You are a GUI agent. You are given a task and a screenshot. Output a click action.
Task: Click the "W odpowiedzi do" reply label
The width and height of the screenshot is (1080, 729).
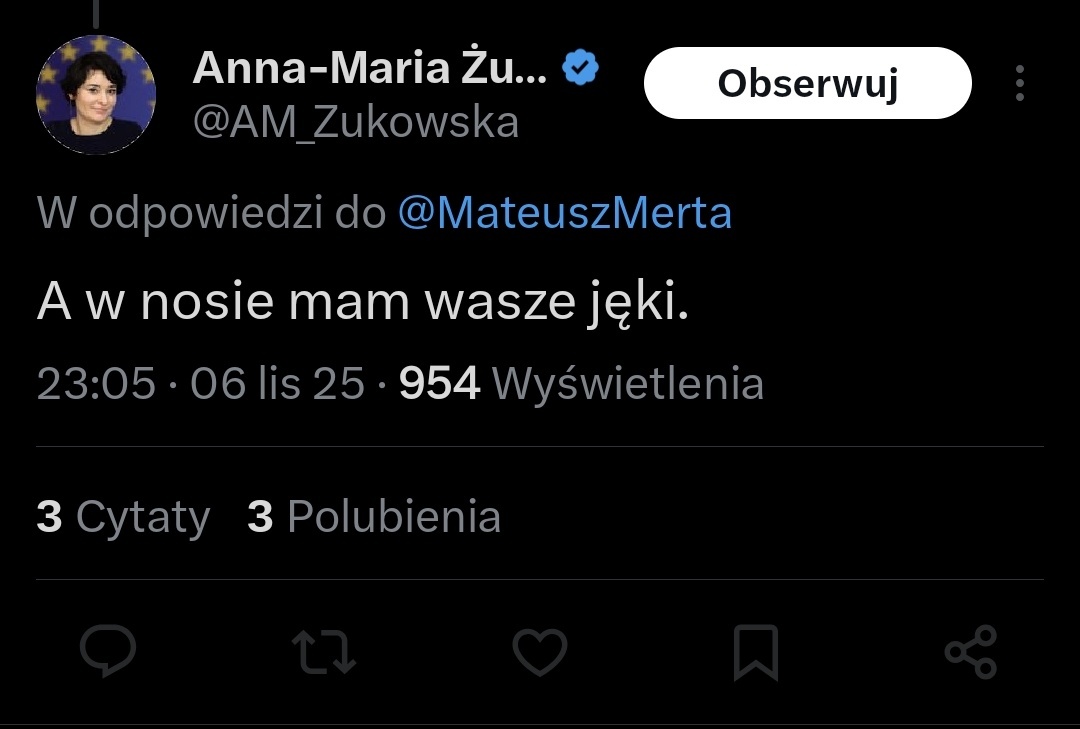[211, 213]
